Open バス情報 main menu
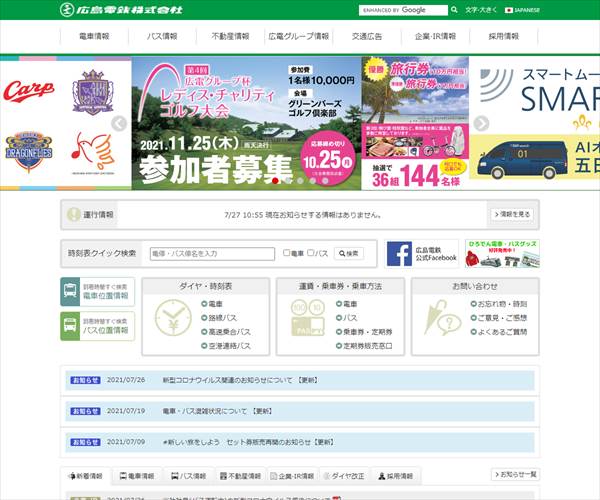Viewport: 600px width, 500px height. (x=162, y=36)
